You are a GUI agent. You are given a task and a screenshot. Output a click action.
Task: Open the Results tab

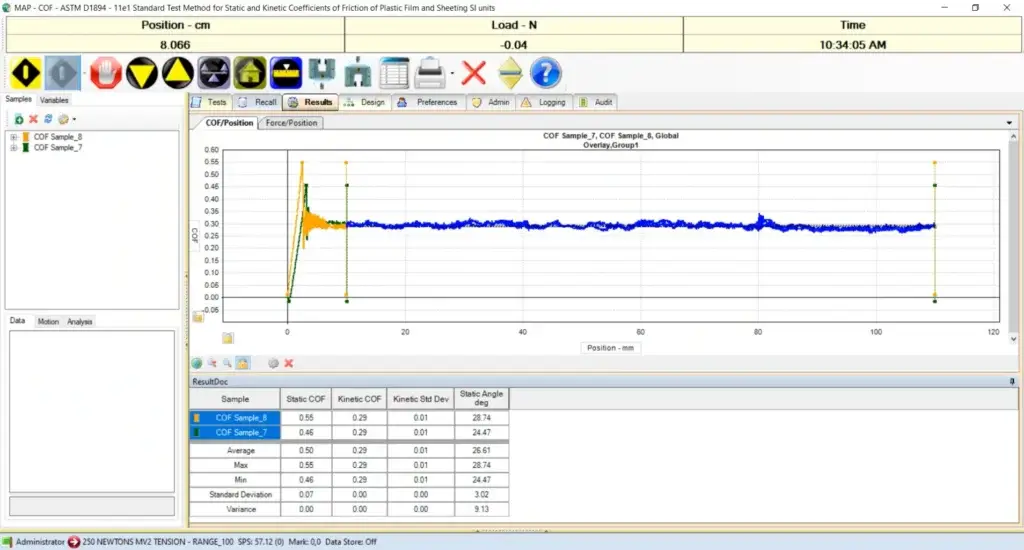[310, 102]
